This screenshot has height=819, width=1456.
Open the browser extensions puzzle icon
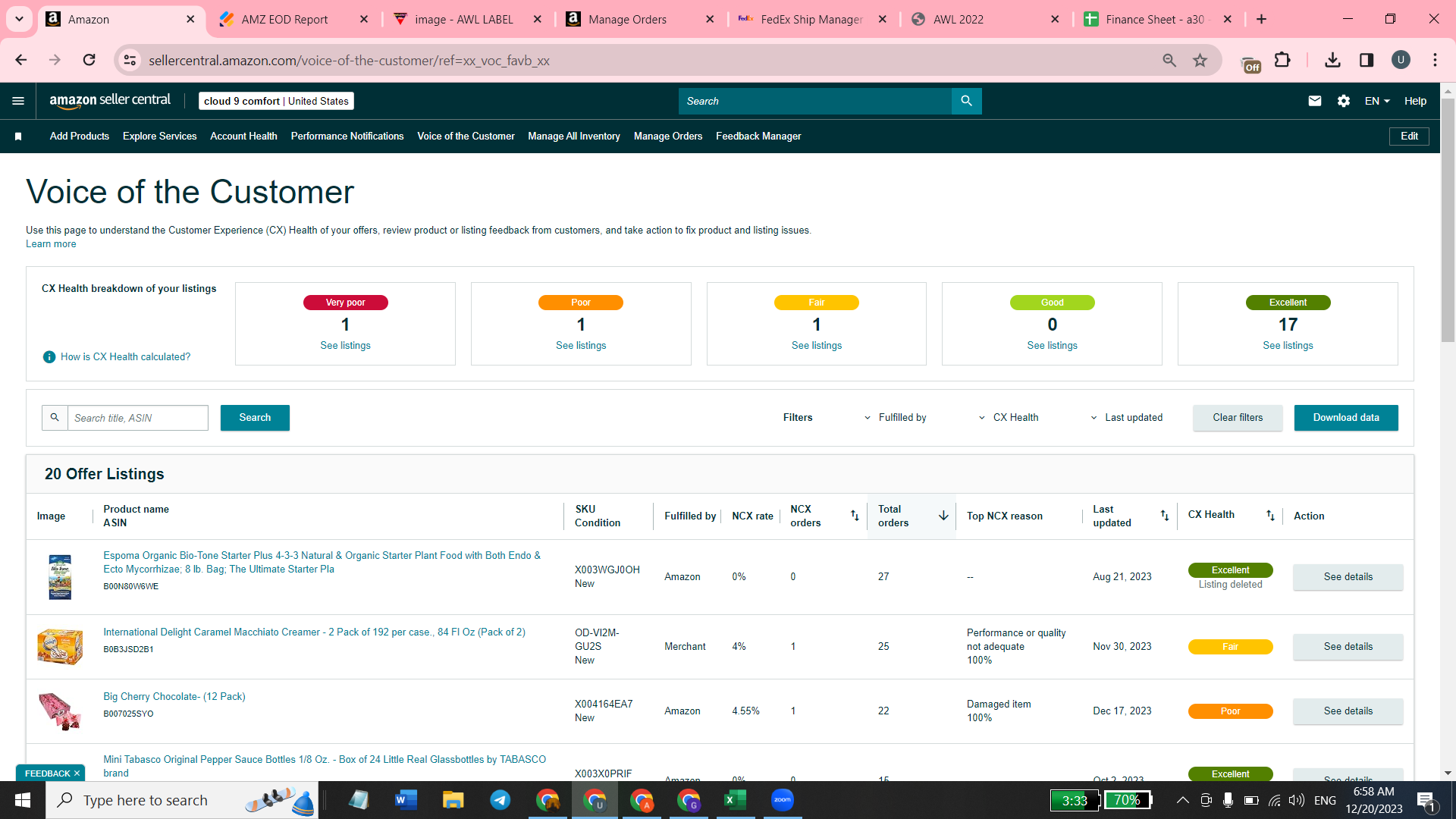pyautogui.click(x=1282, y=60)
